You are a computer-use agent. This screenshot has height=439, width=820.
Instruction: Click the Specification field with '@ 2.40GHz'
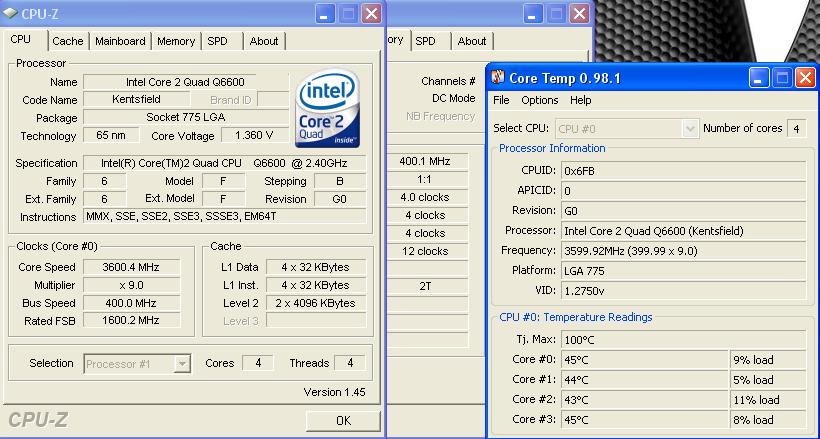coord(225,163)
